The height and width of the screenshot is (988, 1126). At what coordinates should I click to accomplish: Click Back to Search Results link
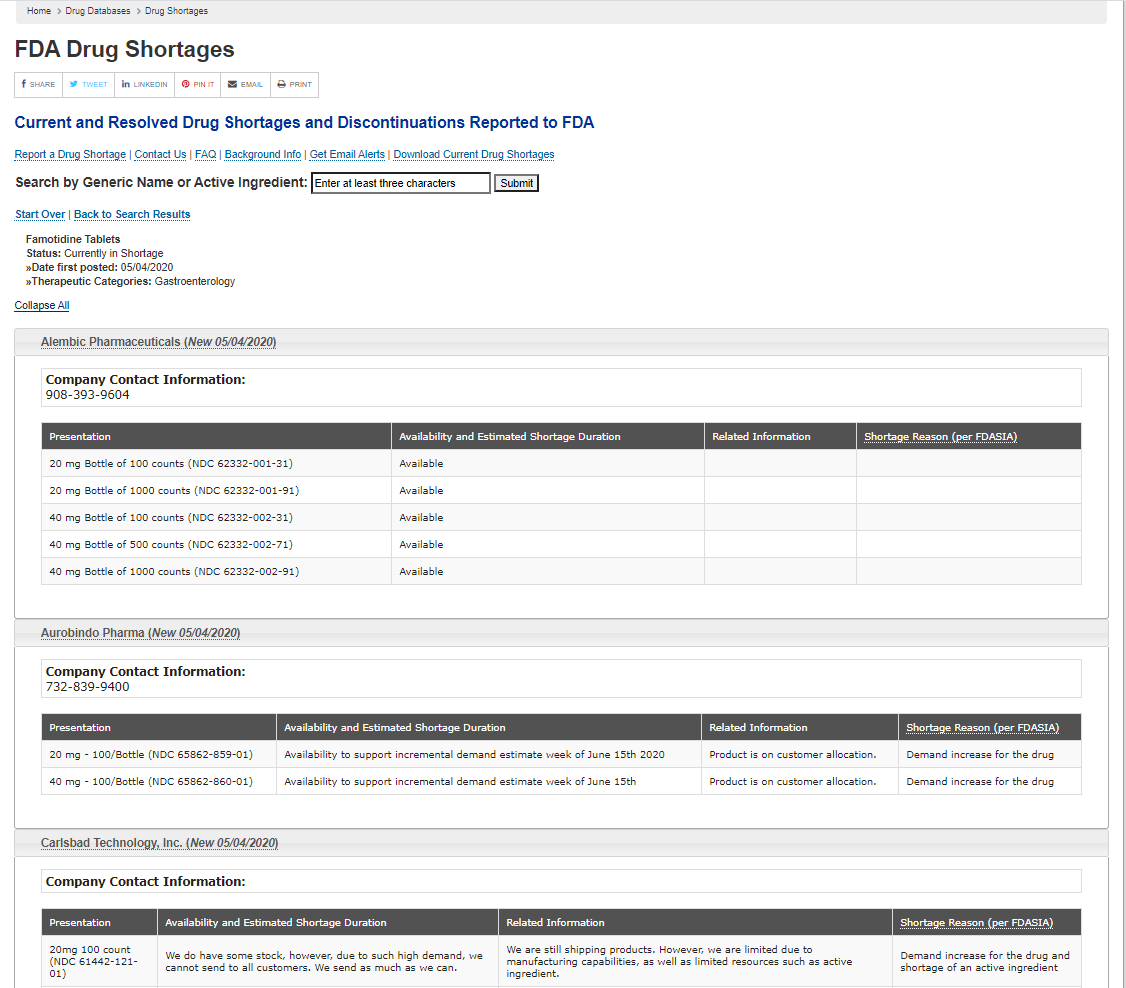(x=132, y=215)
